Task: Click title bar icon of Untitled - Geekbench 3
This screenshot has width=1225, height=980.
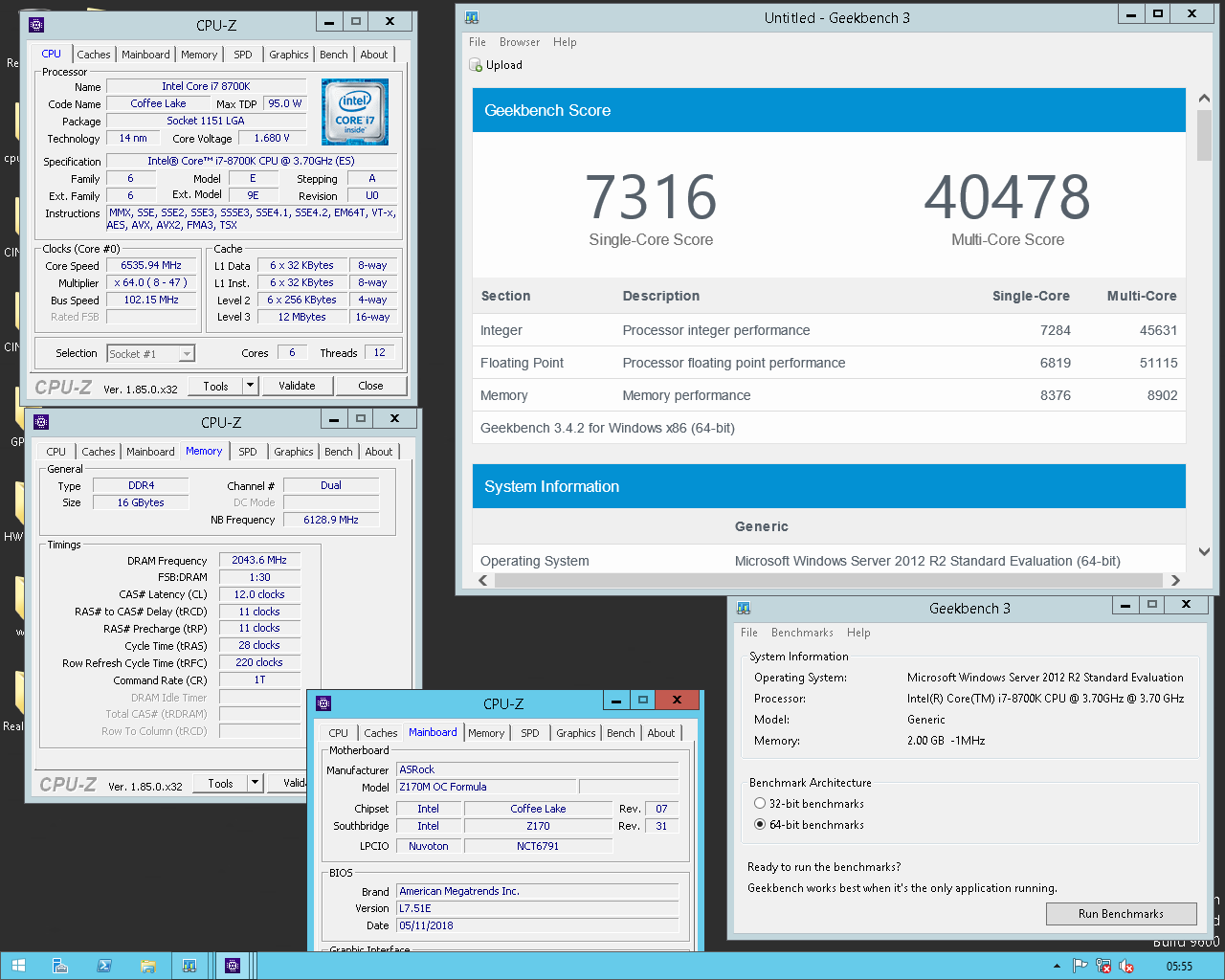Action: [472, 17]
